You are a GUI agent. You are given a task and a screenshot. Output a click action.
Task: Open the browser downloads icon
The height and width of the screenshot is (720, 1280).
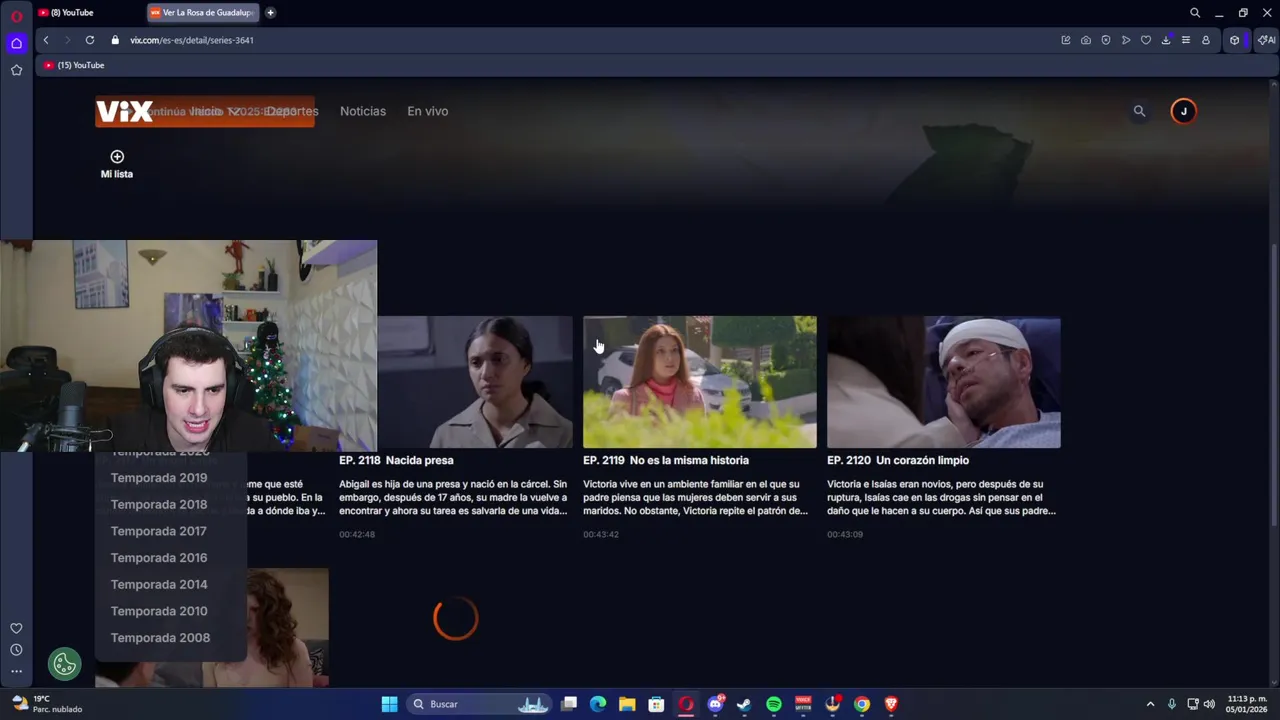click(1166, 40)
